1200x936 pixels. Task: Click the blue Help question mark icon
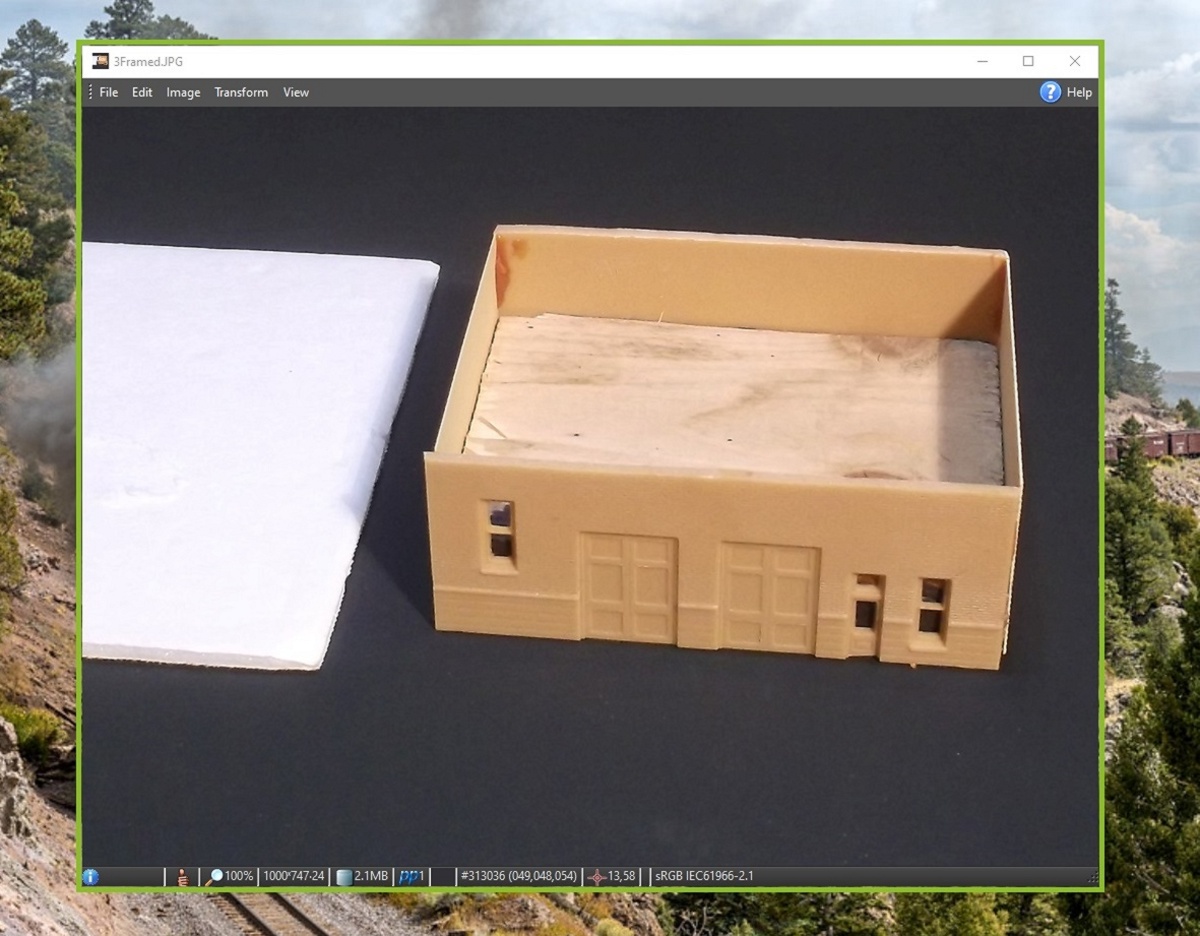(1050, 92)
